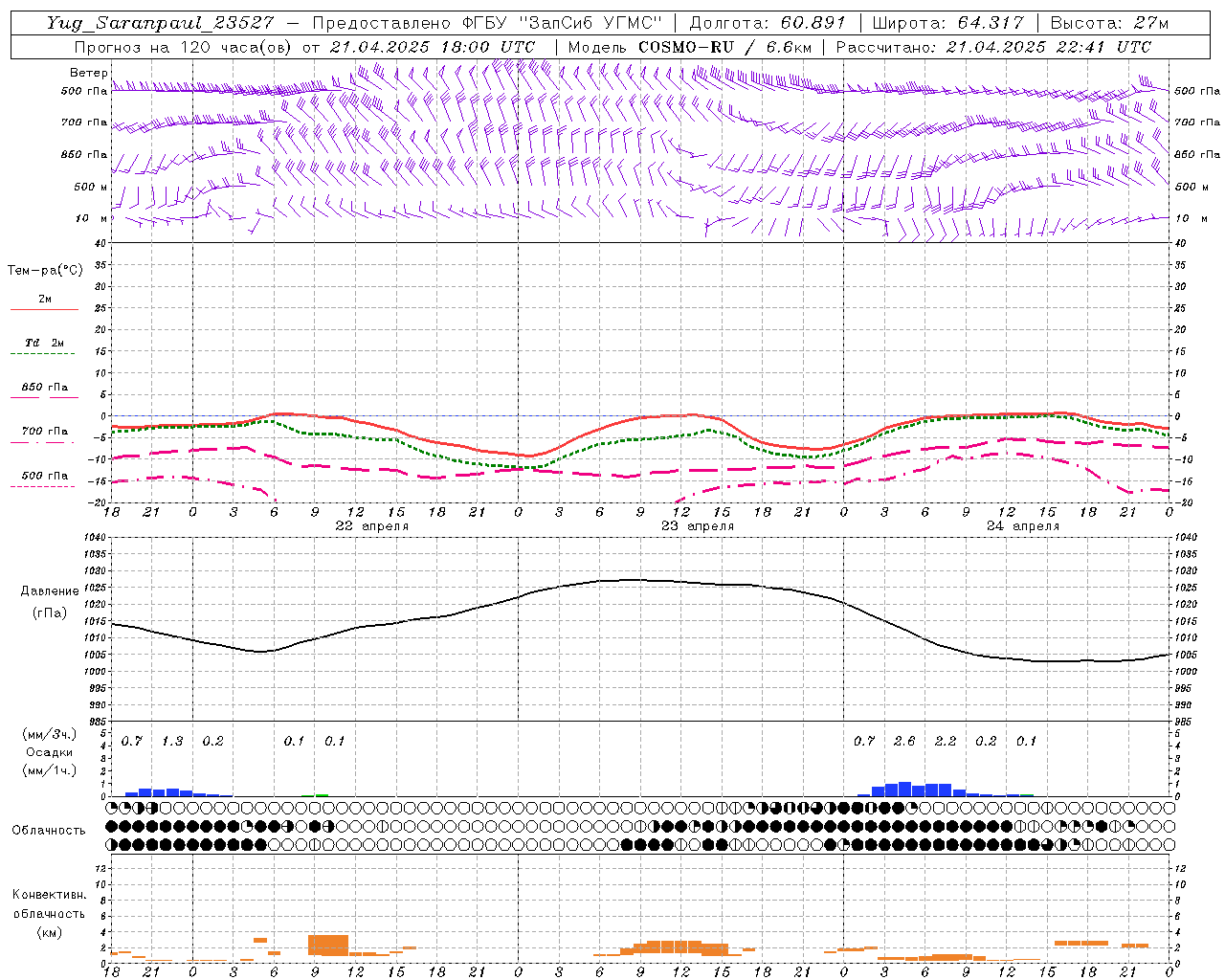Screen dimensions: 1225x980
Task: Click the "Осадки" precipitation label
Action: point(49,752)
